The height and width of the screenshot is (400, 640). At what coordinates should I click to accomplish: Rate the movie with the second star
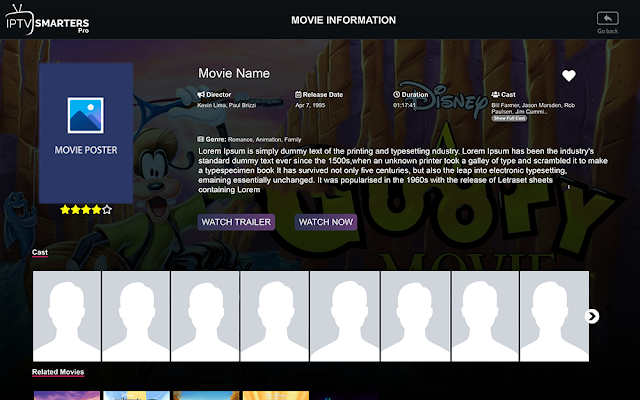pyautogui.click(x=76, y=210)
